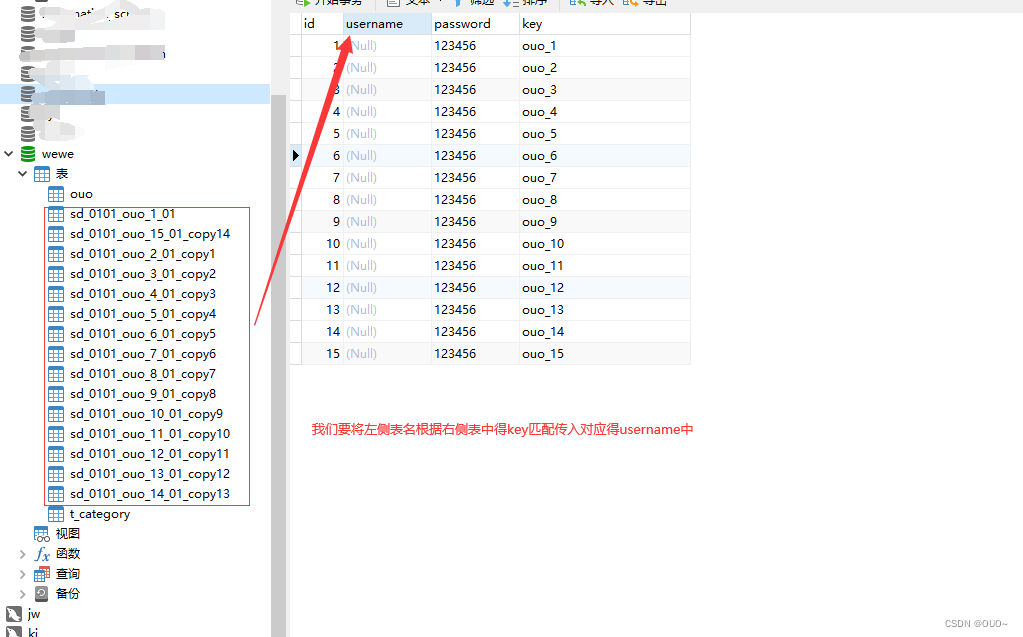Click the key column header
This screenshot has height=637, width=1023.
coord(605,23)
